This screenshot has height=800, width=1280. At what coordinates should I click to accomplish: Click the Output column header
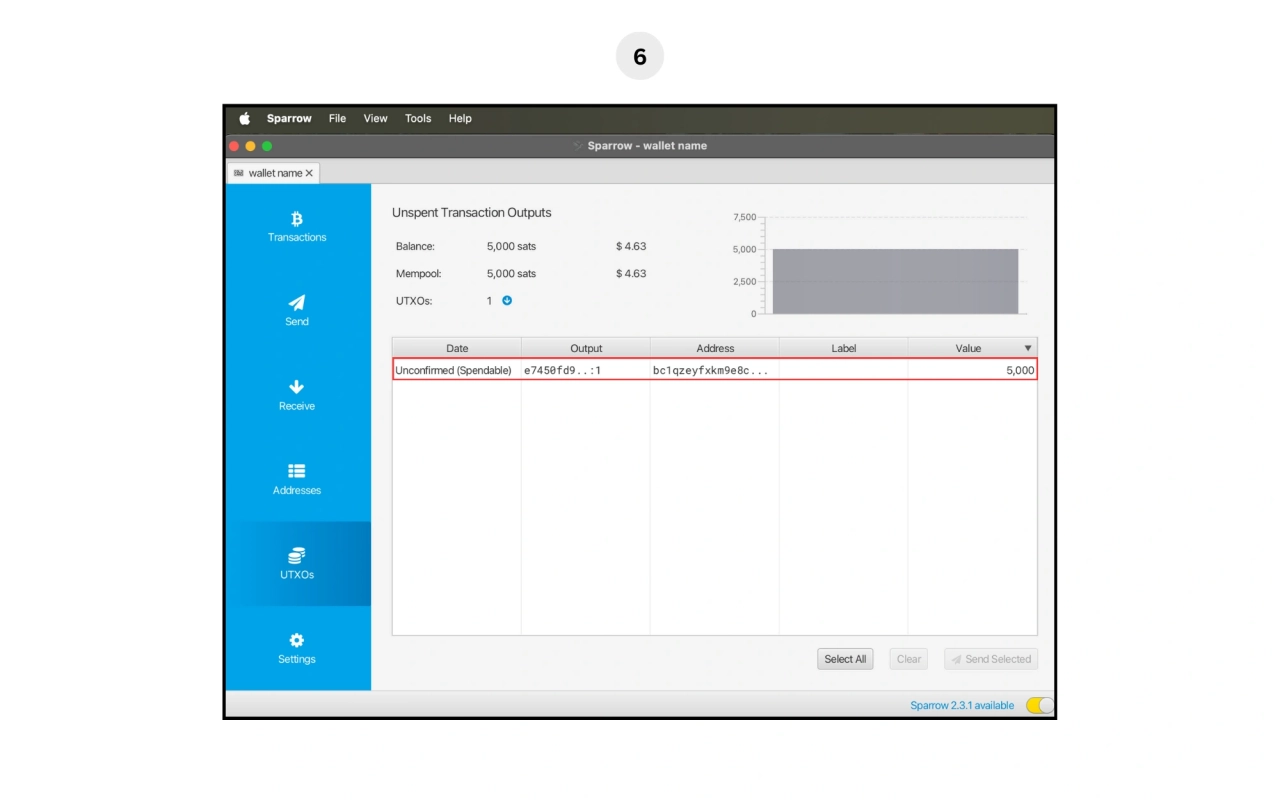586,348
